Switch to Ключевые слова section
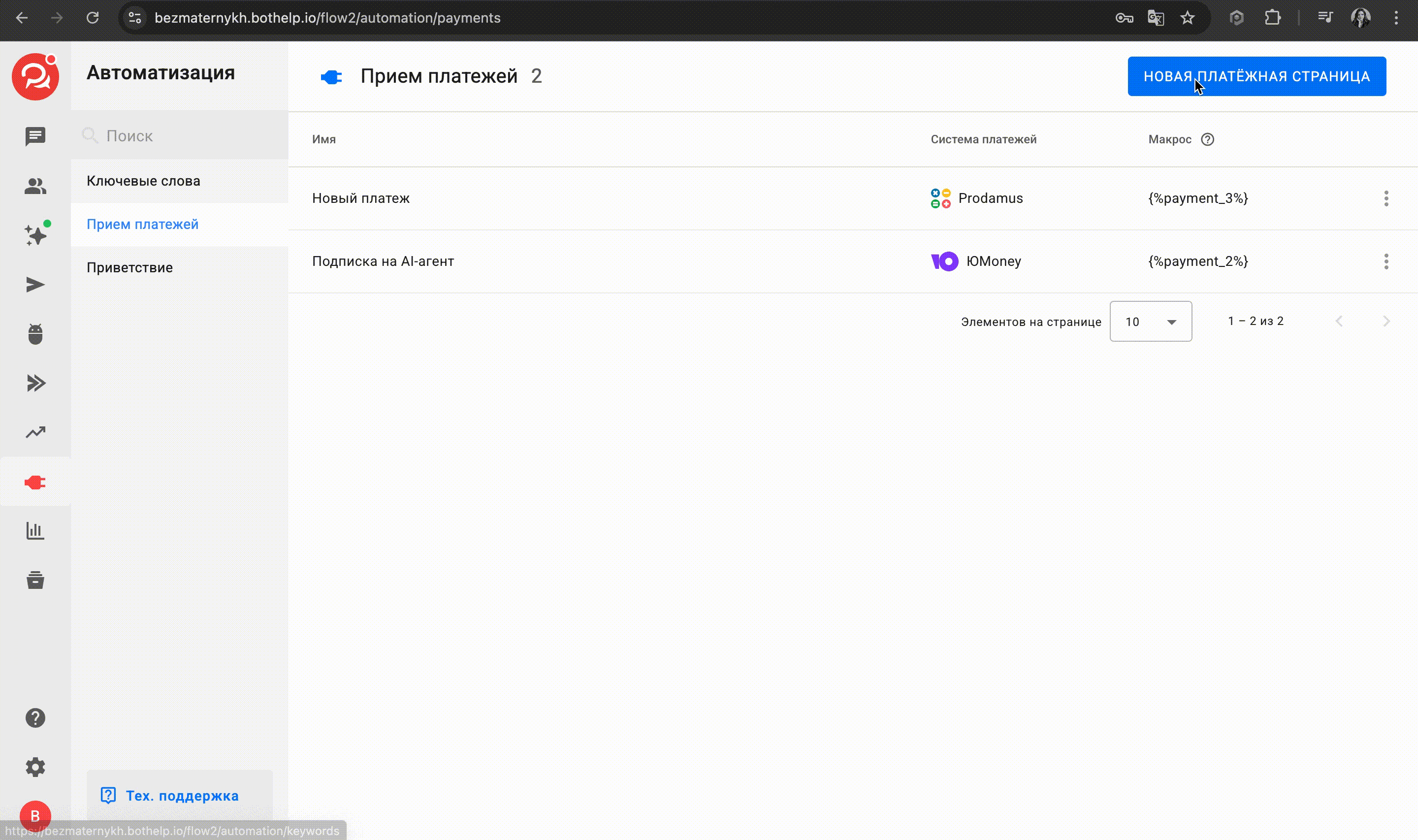 [143, 181]
